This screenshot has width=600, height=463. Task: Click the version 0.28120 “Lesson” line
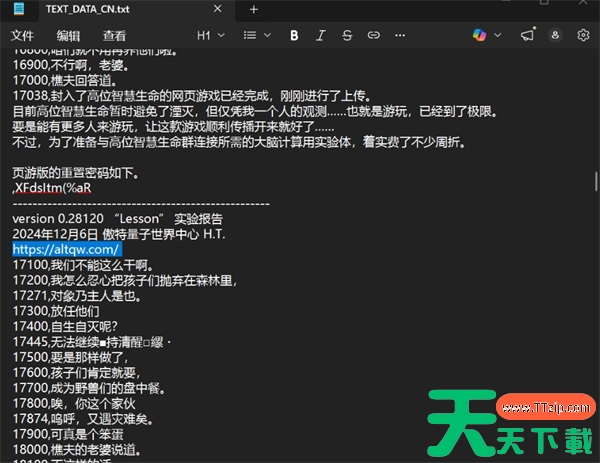coord(117,219)
